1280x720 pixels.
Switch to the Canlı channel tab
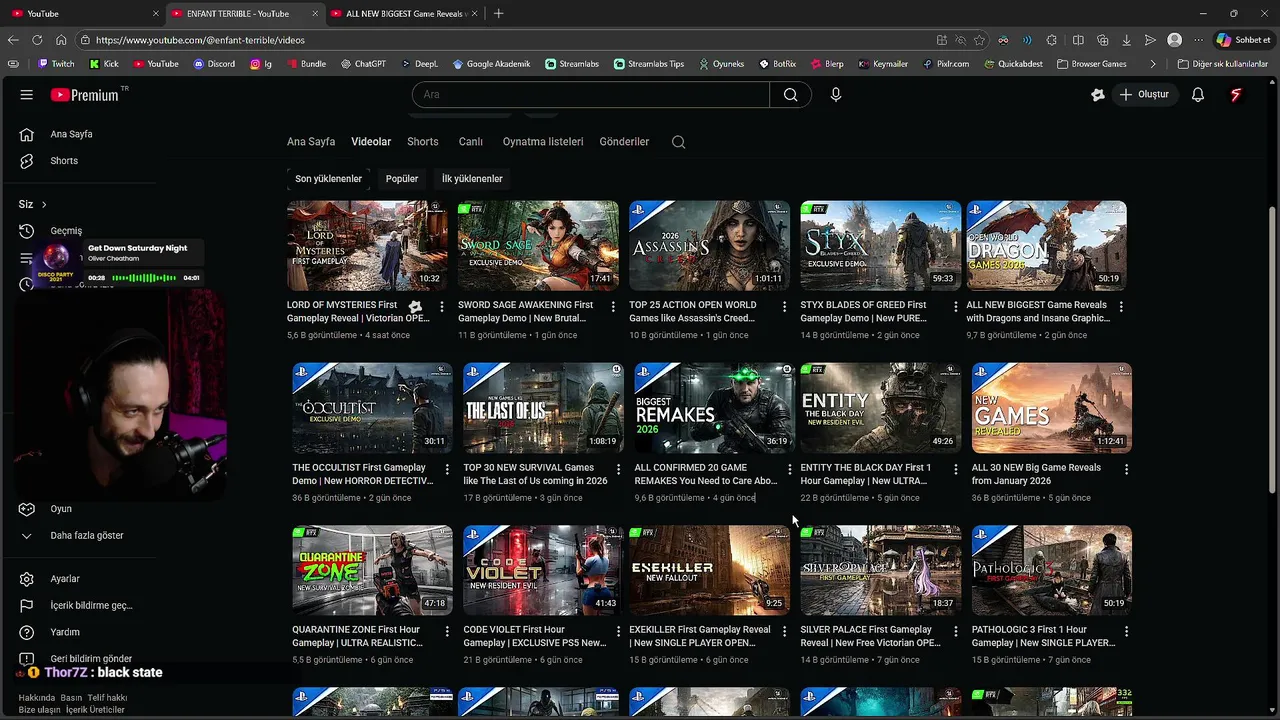tap(471, 142)
